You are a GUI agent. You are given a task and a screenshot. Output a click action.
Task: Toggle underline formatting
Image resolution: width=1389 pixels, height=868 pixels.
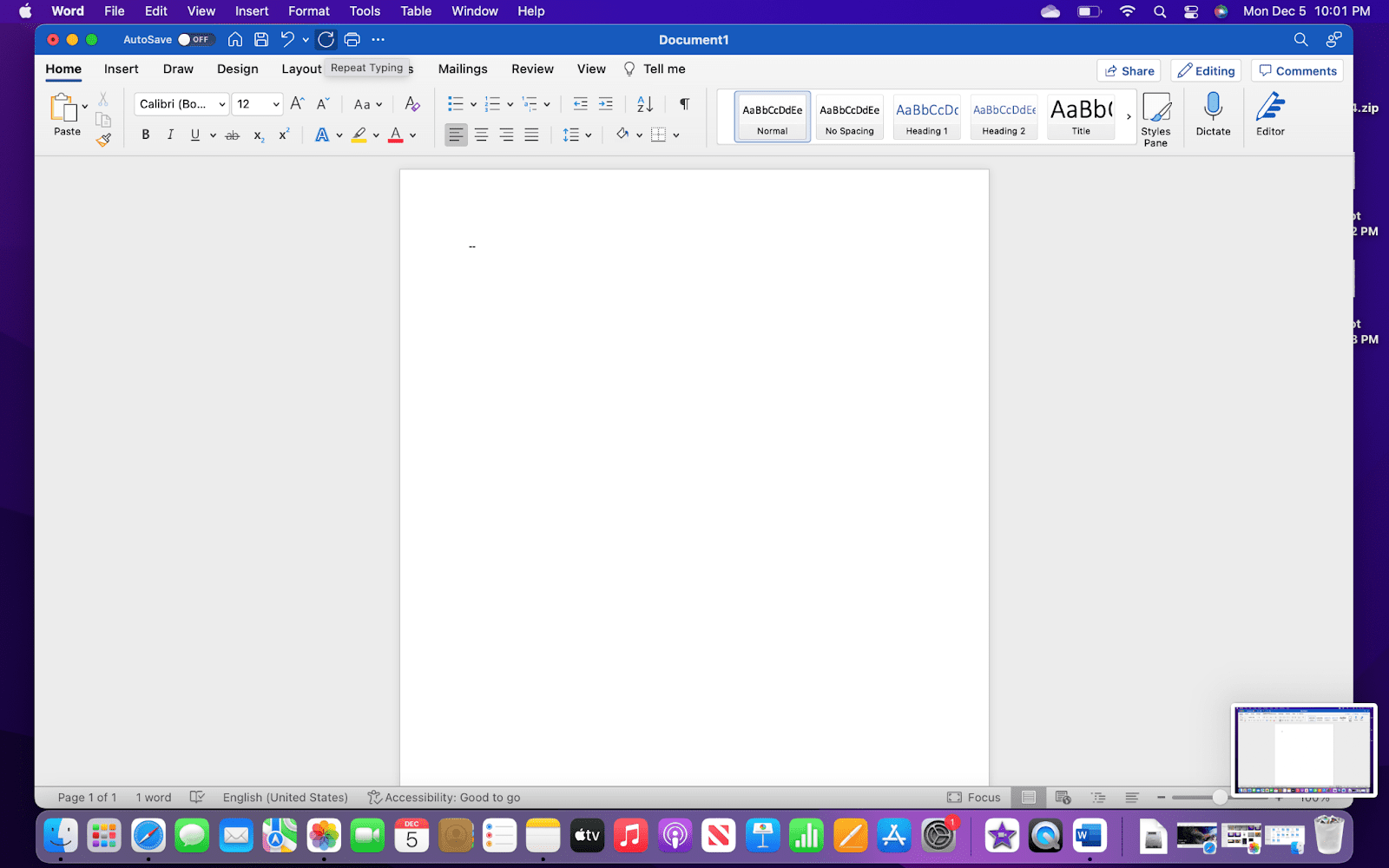pyautogui.click(x=195, y=135)
